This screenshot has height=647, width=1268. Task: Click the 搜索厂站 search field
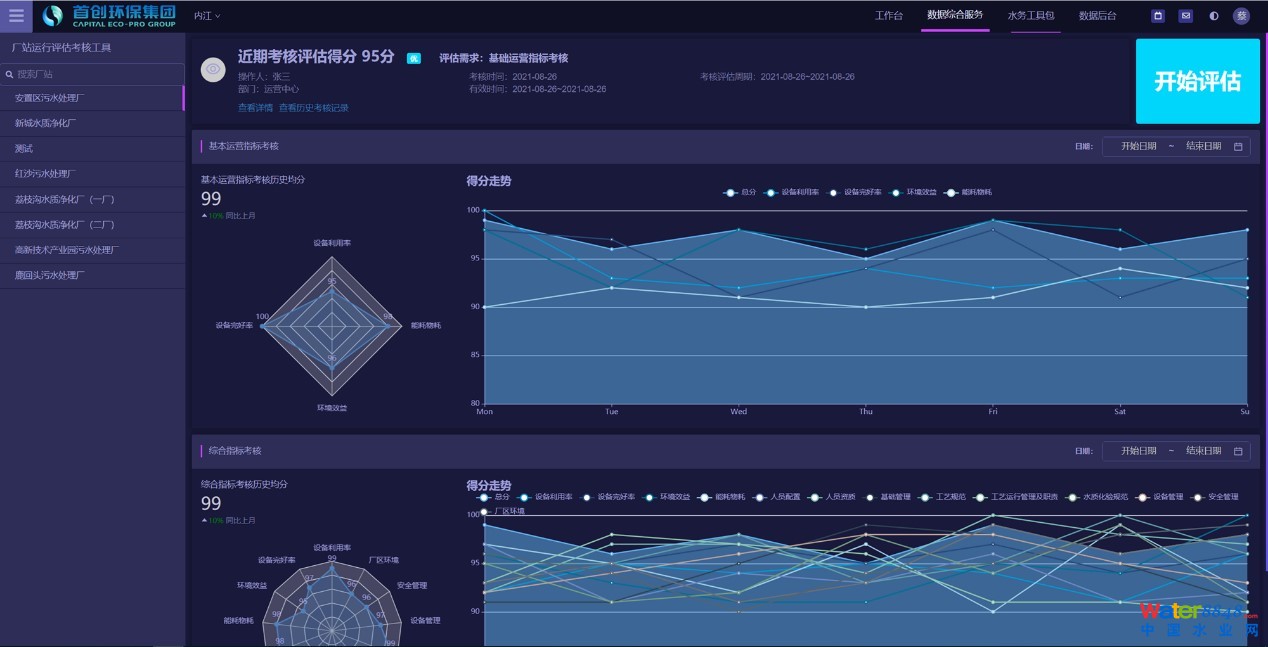click(x=95, y=74)
